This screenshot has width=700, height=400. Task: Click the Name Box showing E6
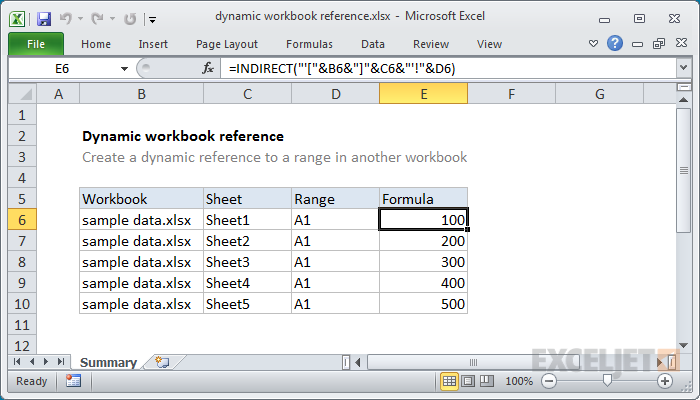62,68
